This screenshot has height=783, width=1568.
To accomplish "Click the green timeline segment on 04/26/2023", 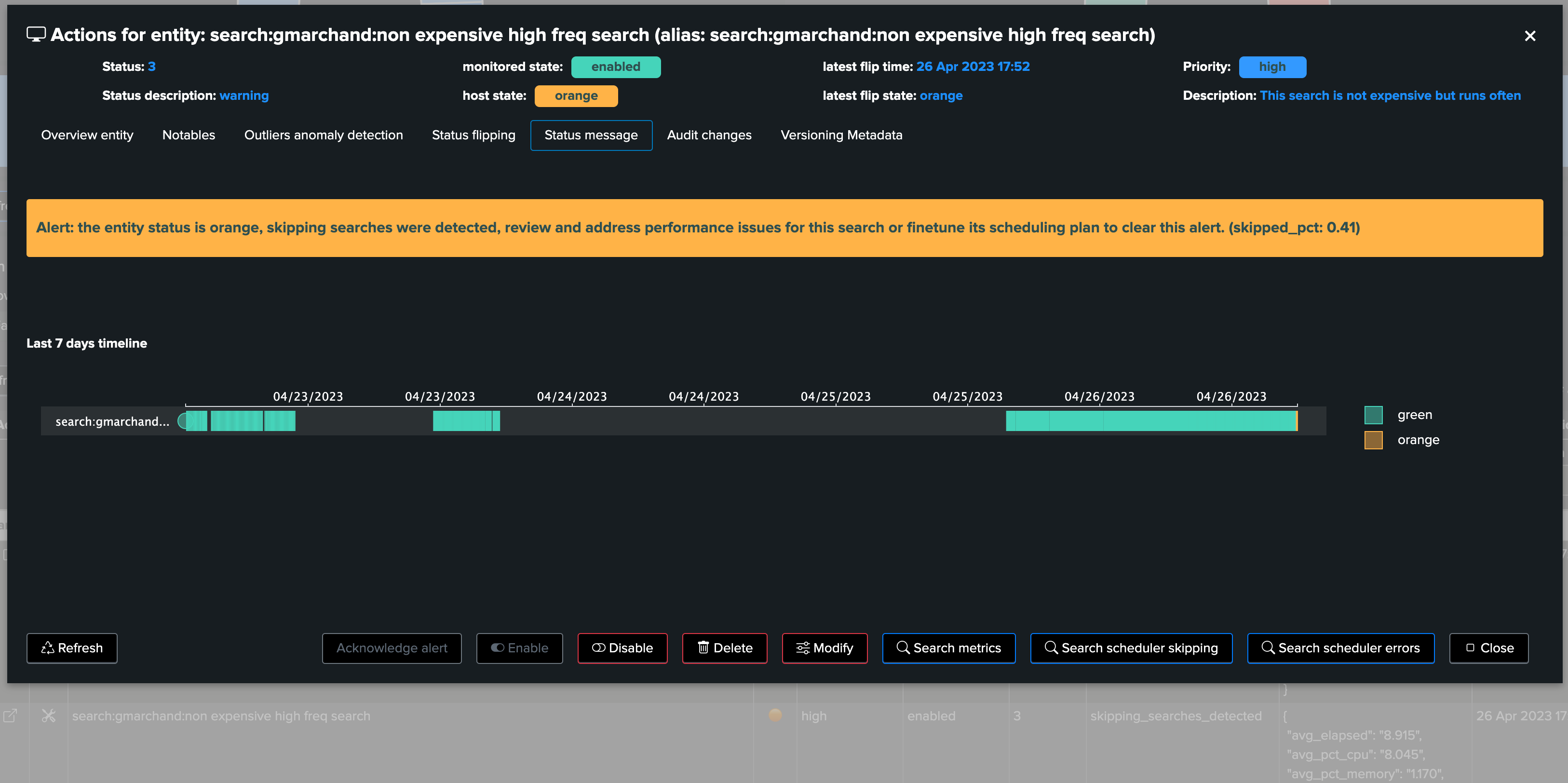I will click(x=1150, y=421).
